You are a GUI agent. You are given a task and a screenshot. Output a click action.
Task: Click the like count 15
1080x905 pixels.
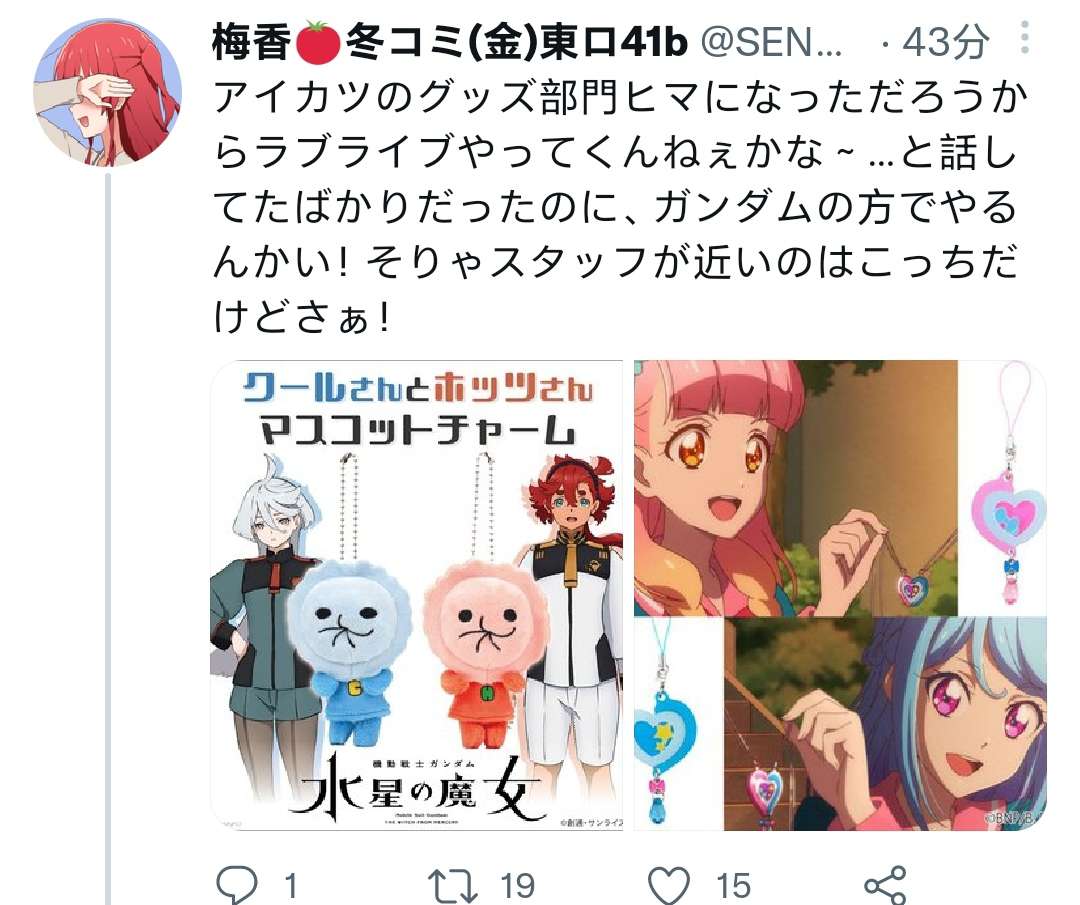coord(733,885)
